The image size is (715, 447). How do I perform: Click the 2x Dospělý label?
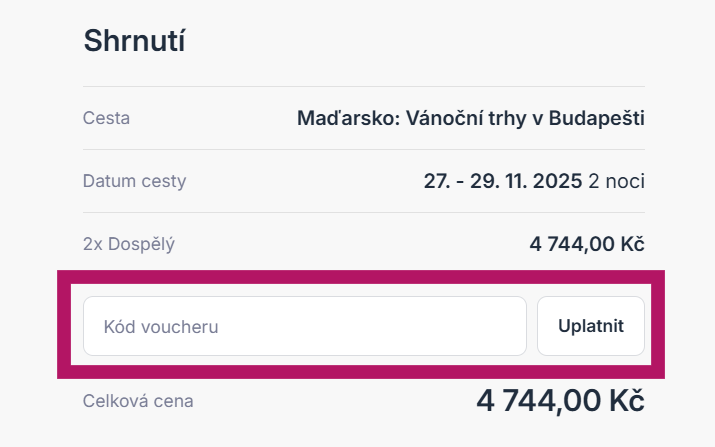point(130,243)
